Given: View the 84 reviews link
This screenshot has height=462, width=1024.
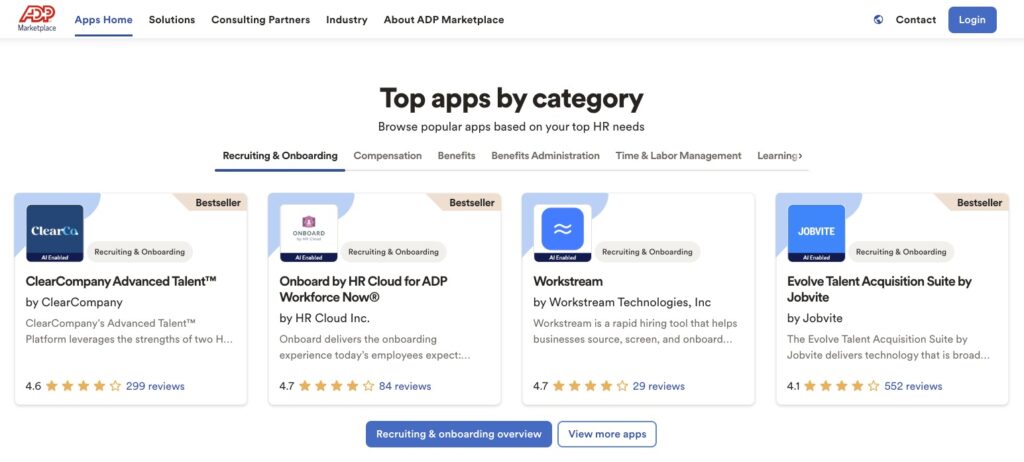Looking at the screenshot, I should [x=405, y=386].
